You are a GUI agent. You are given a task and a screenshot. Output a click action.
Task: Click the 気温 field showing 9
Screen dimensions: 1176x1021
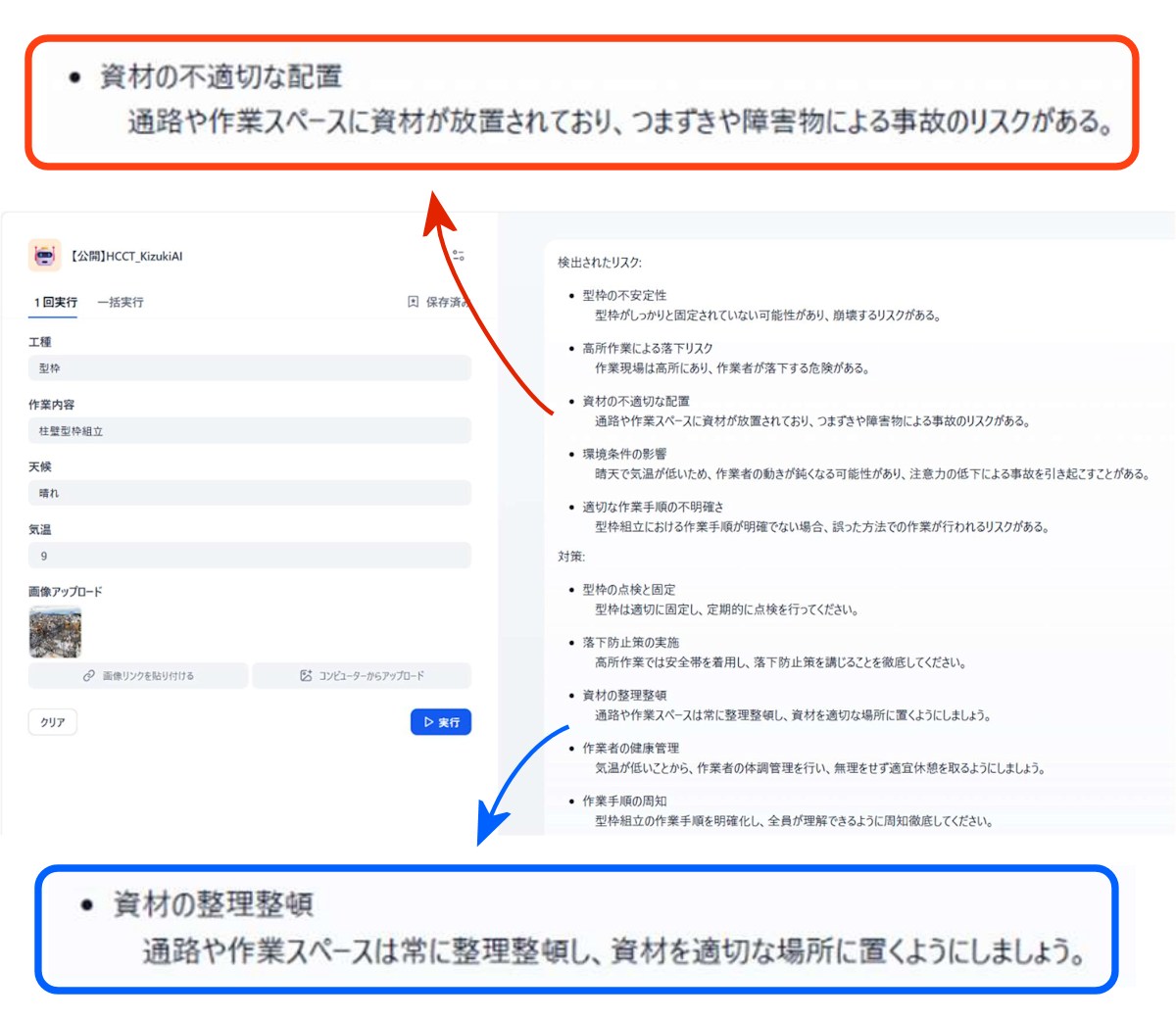click(249, 556)
